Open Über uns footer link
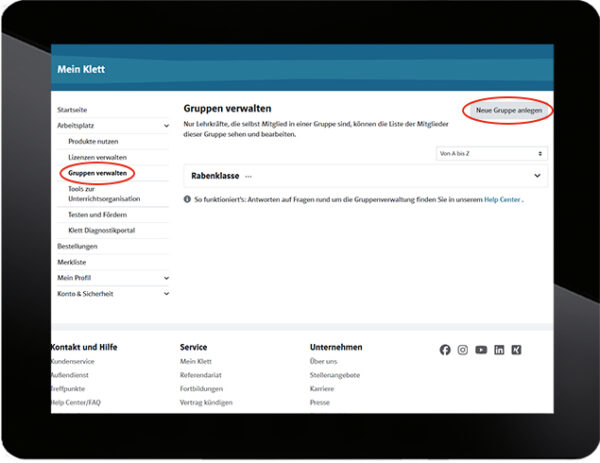Screen dimensions: 600x463 click(x=323, y=361)
